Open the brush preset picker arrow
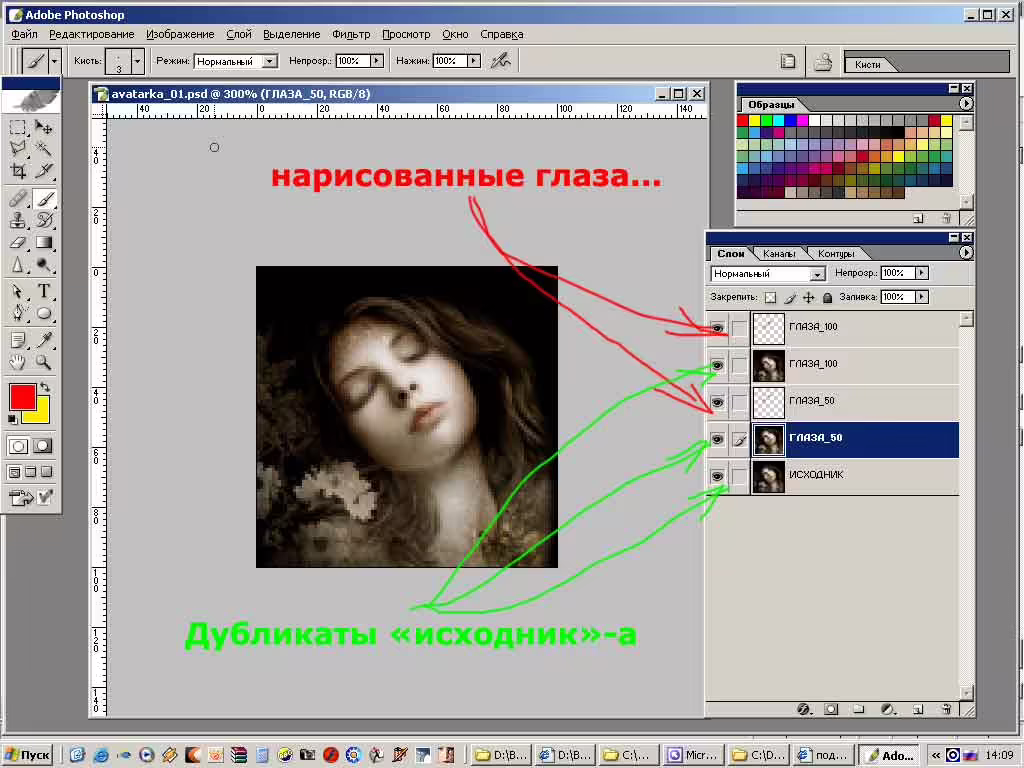This screenshot has width=1024, height=768. click(137, 61)
